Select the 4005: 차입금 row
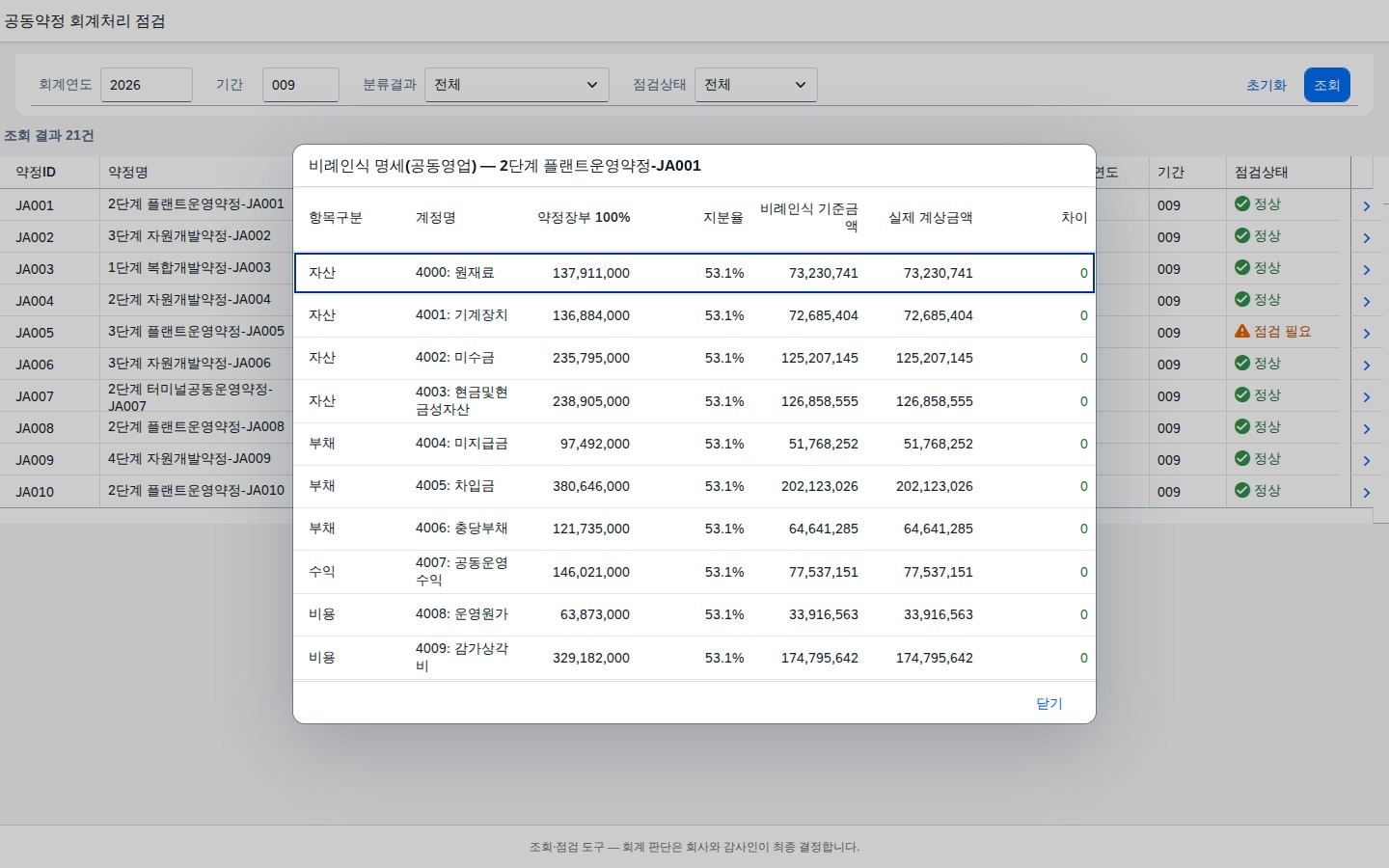The image size is (1389, 868). (x=694, y=486)
